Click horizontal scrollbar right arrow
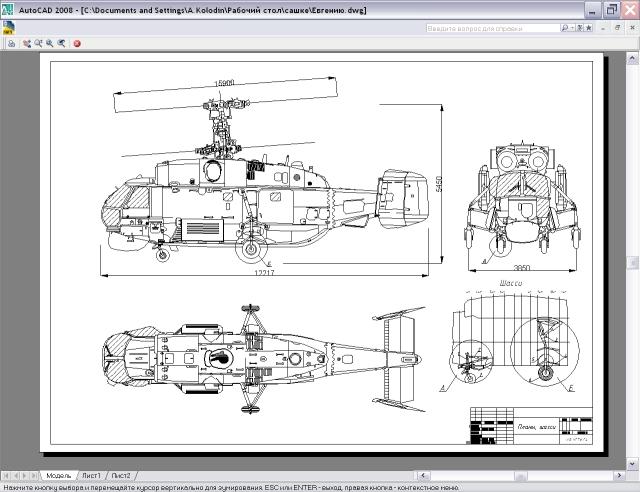This screenshot has height=492, width=640. pos(620,476)
